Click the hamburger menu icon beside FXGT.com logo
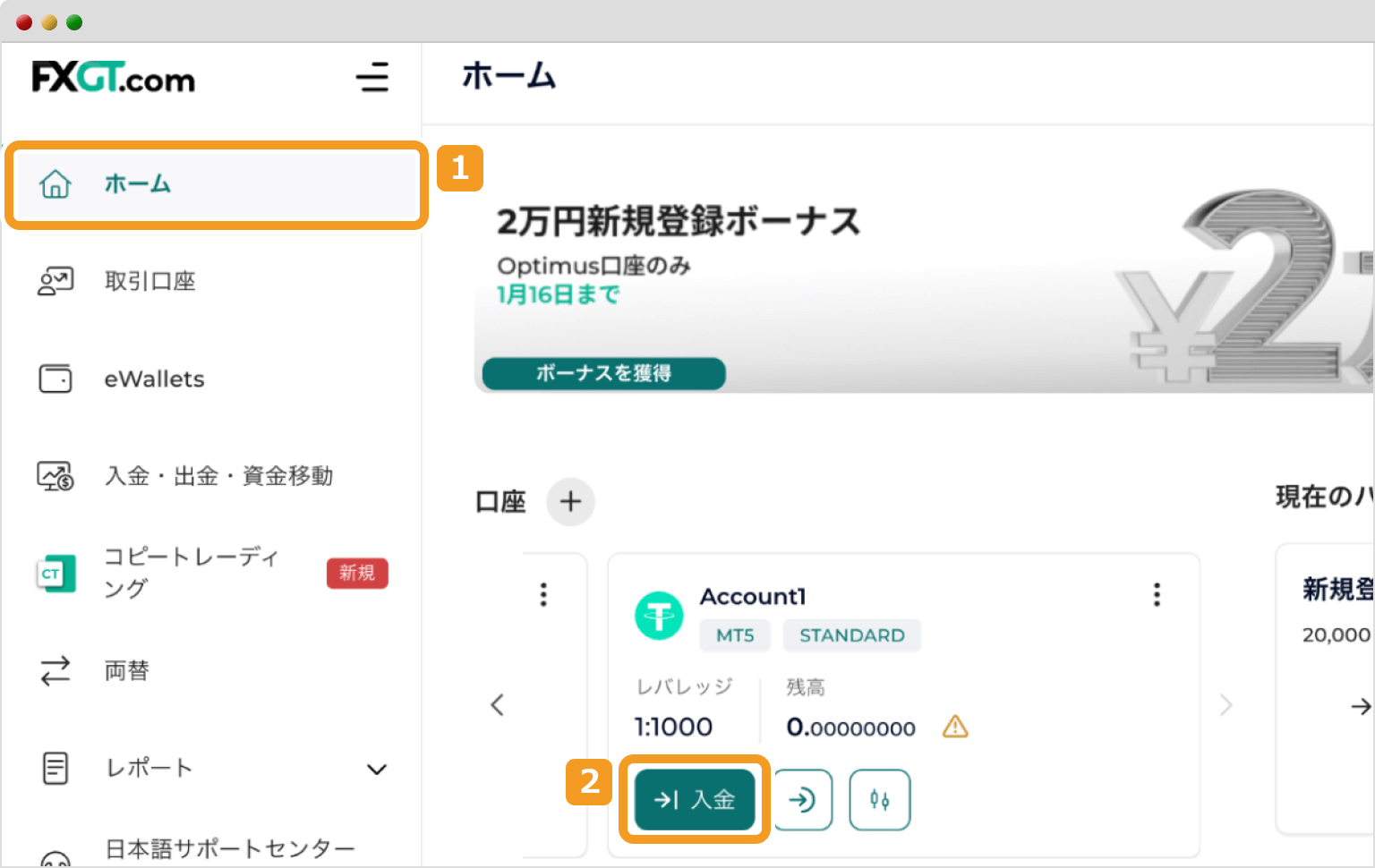This screenshot has height=868, width=1375. click(x=373, y=79)
